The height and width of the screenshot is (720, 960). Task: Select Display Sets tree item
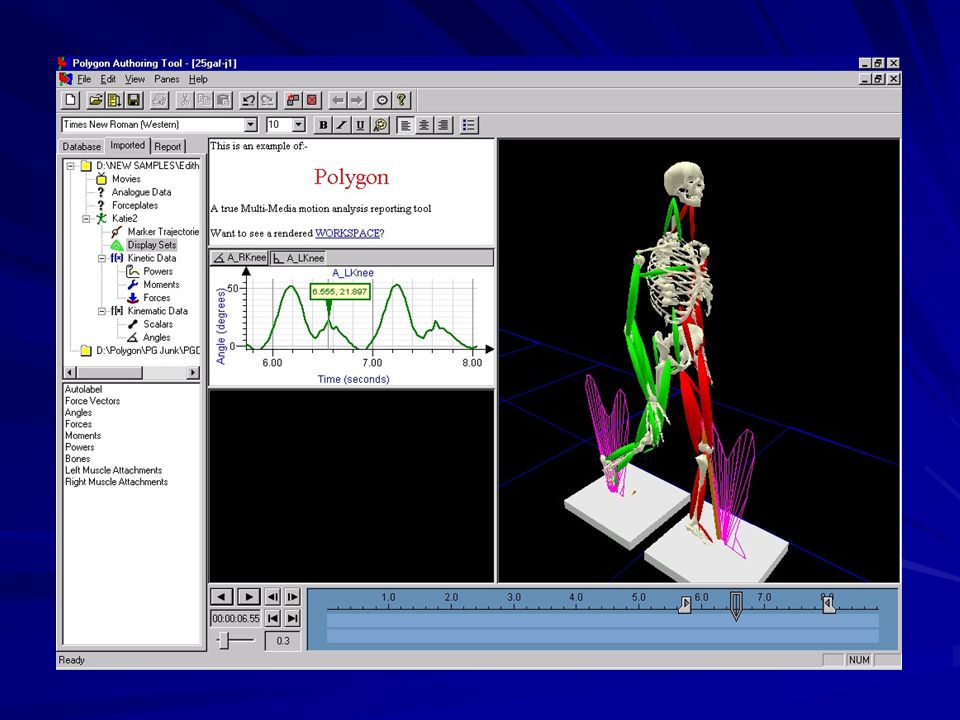(x=151, y=245)
